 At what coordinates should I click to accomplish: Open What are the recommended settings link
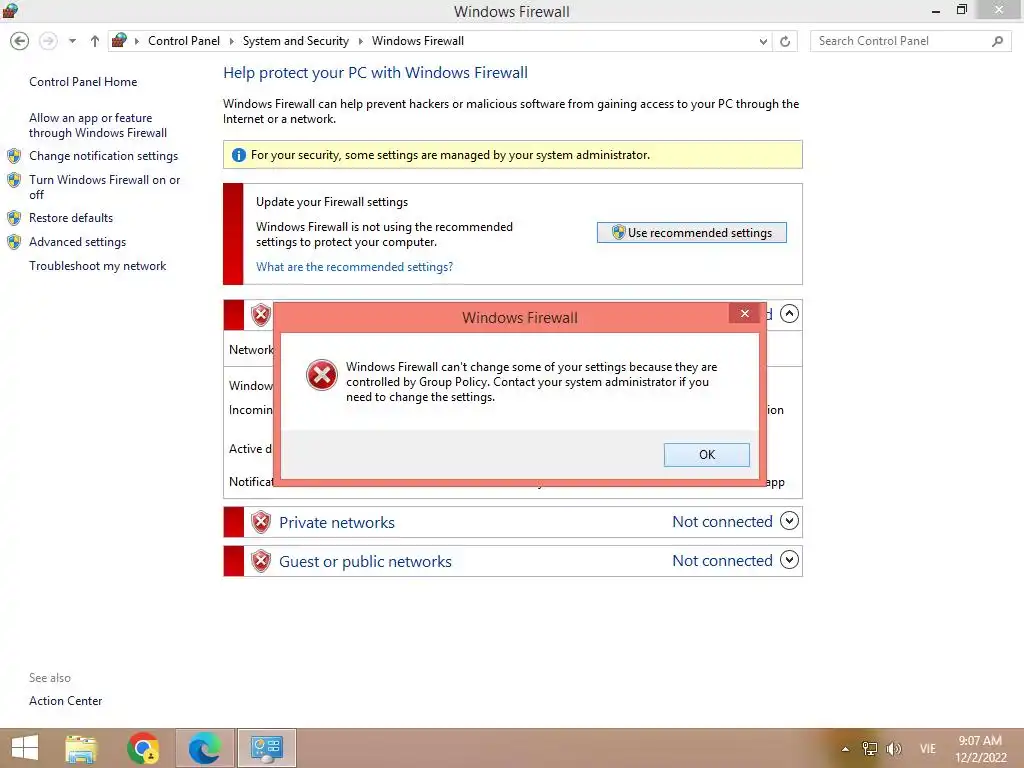pos(354,266)
